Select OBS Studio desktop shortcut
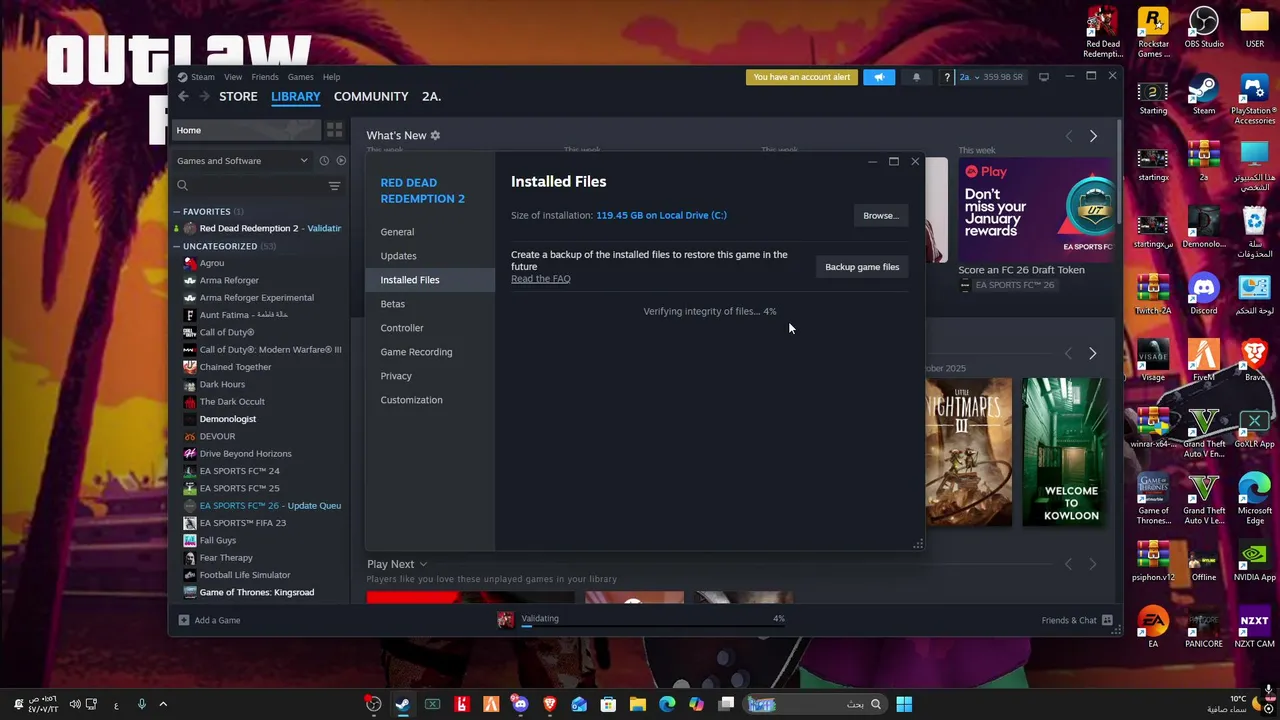 1204,28
